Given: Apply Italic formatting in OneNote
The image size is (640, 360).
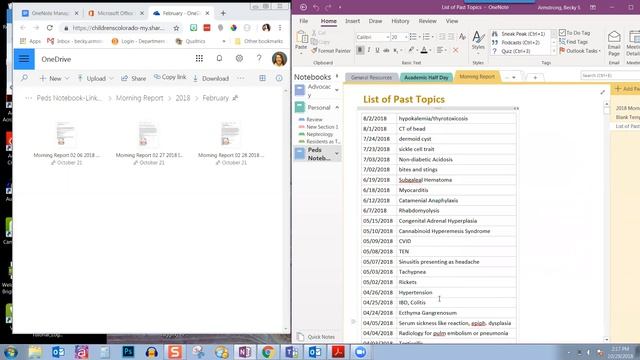Looking at the screenshot, I should click(369, 50).
